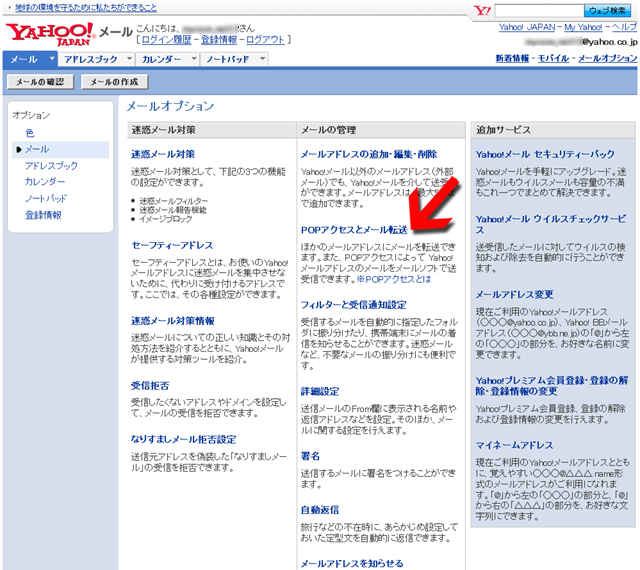Open the ヘルプ link
Viewport: 640px width, 570px height.
(x=624, y=27)
